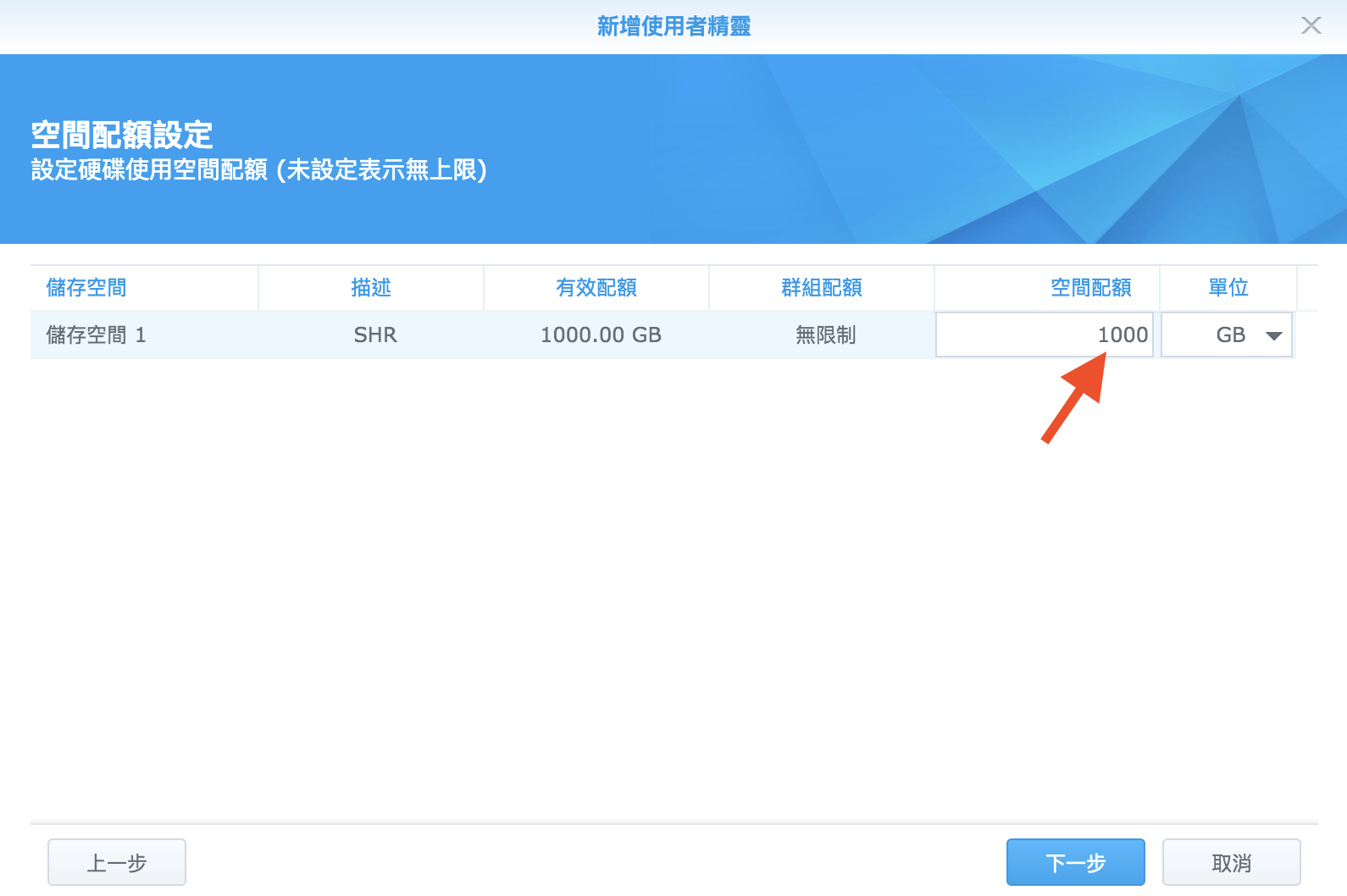
Task: Select the 儲存空間 1 row name cell
Action: point(96,335)
